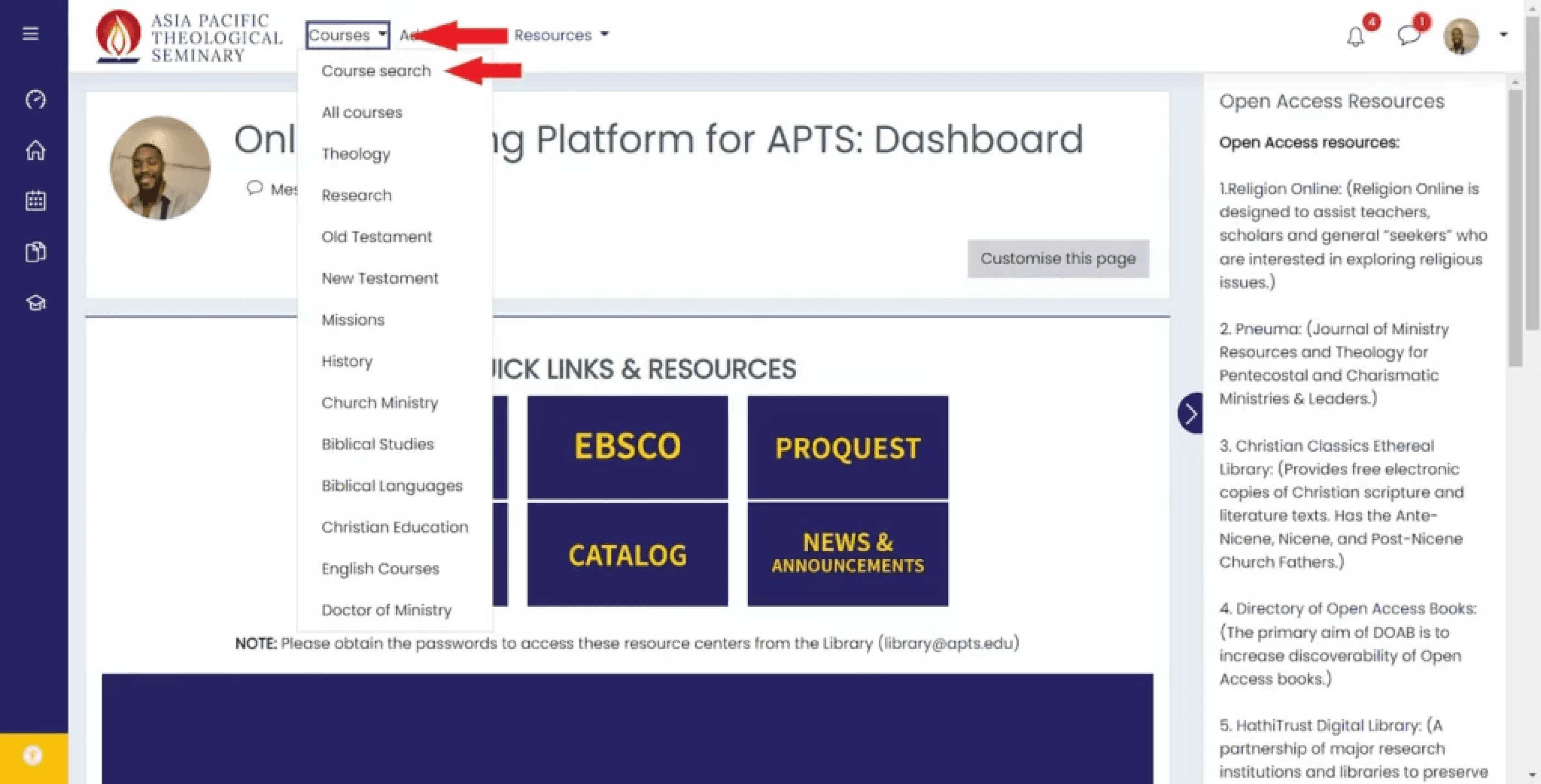Open the News & Announcements tile
The height and width of the screenshot is (784, 1541).
(847, 554)
